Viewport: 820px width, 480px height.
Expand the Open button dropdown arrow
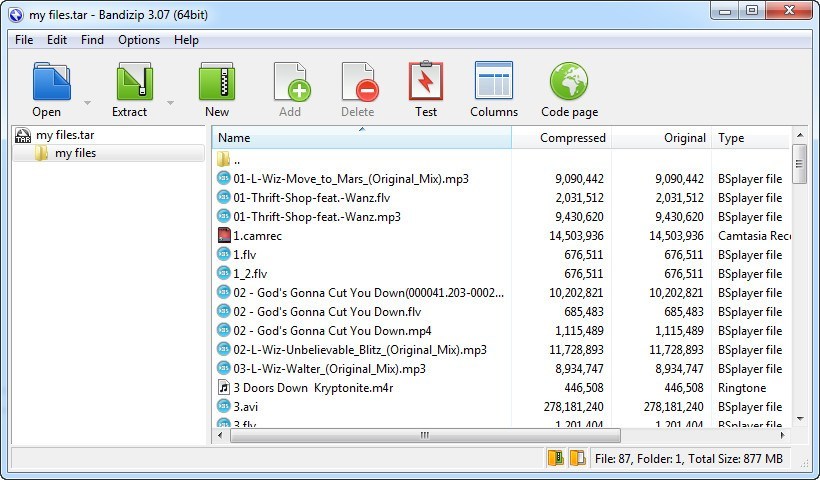coord(87,102)
